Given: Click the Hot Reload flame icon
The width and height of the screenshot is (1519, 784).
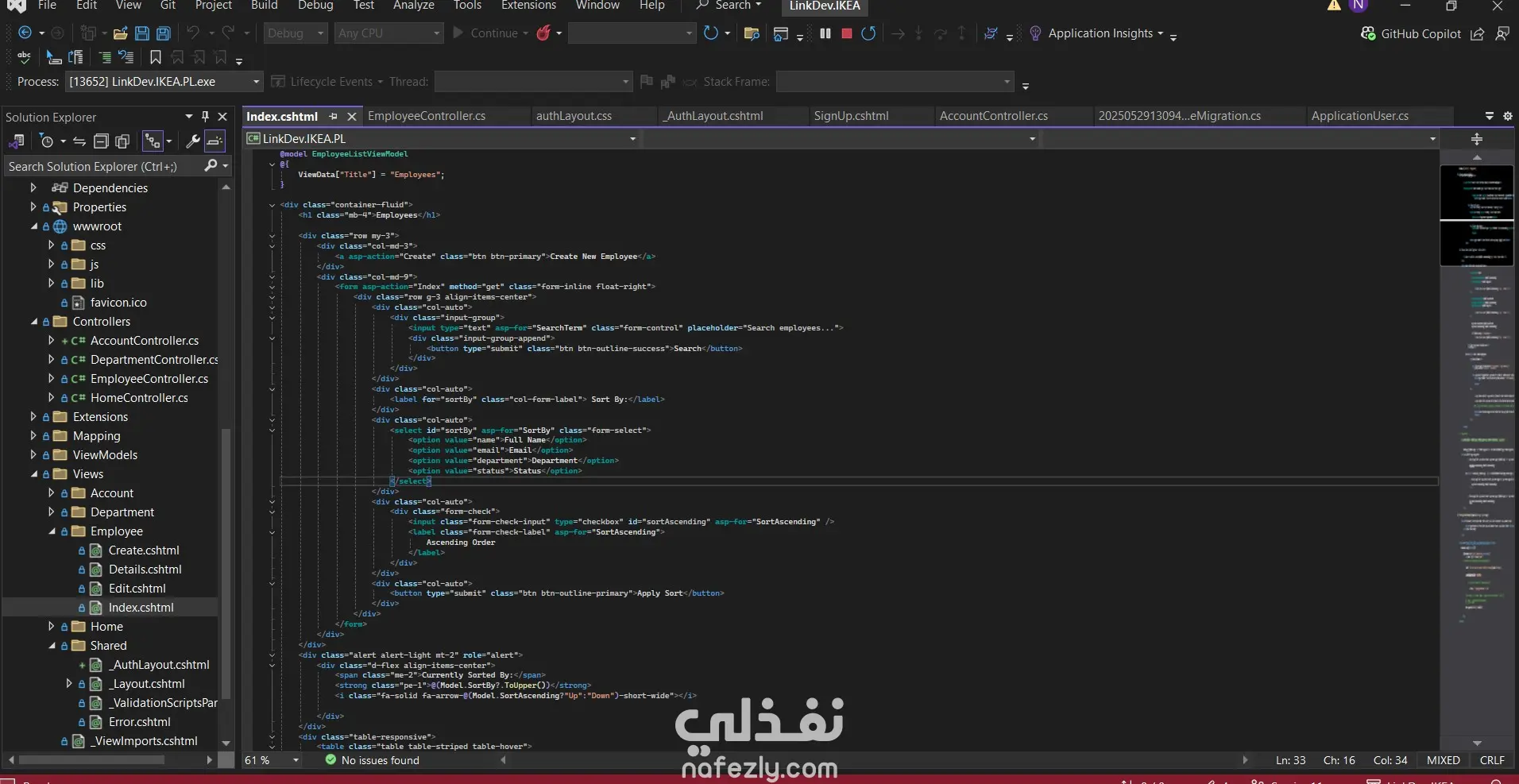Looking at the screenshot, I should coord(543,33).
